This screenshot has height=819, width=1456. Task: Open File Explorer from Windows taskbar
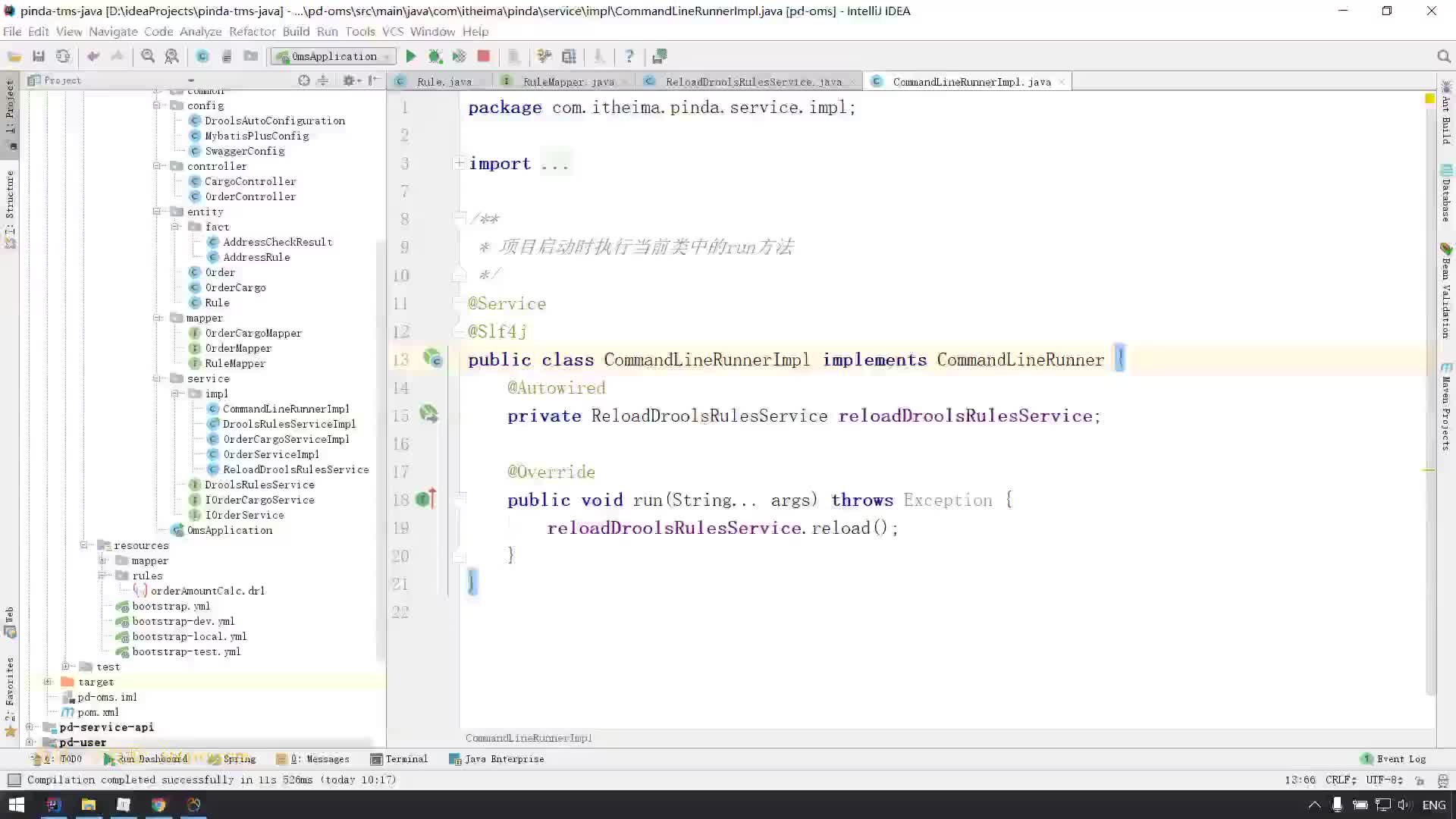click(89, 805)
